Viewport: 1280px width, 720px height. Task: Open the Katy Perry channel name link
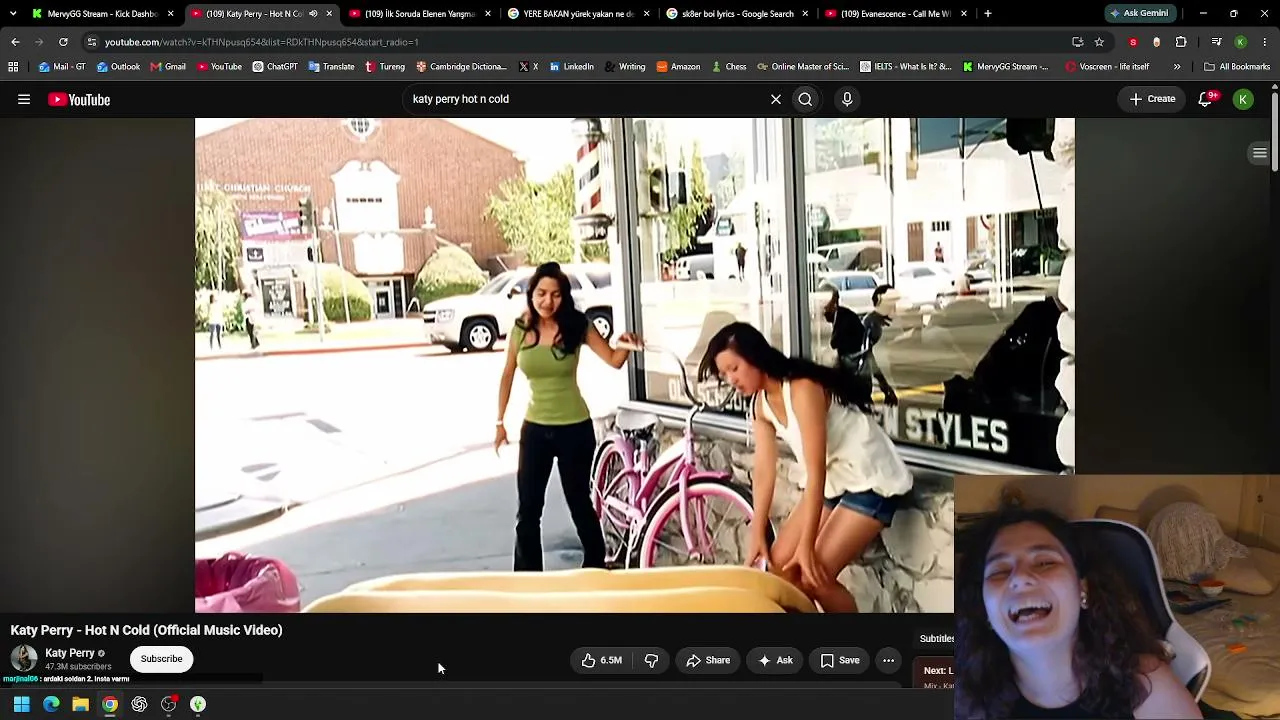(x=70, y=653)
